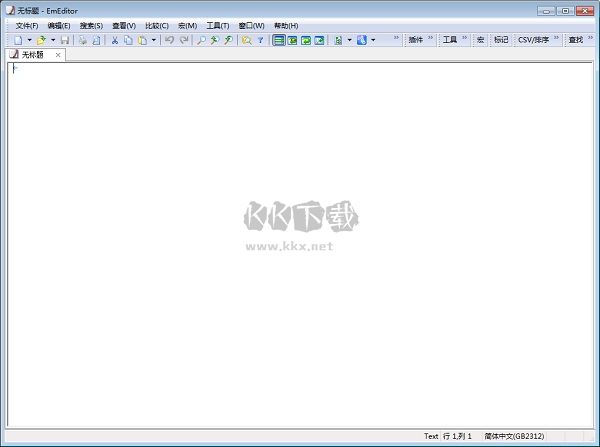The height and width of the screenshot is (447, 600).
Task: Click the 简体中文(GB2312) encoding status
Action: (x=514, y=436)
